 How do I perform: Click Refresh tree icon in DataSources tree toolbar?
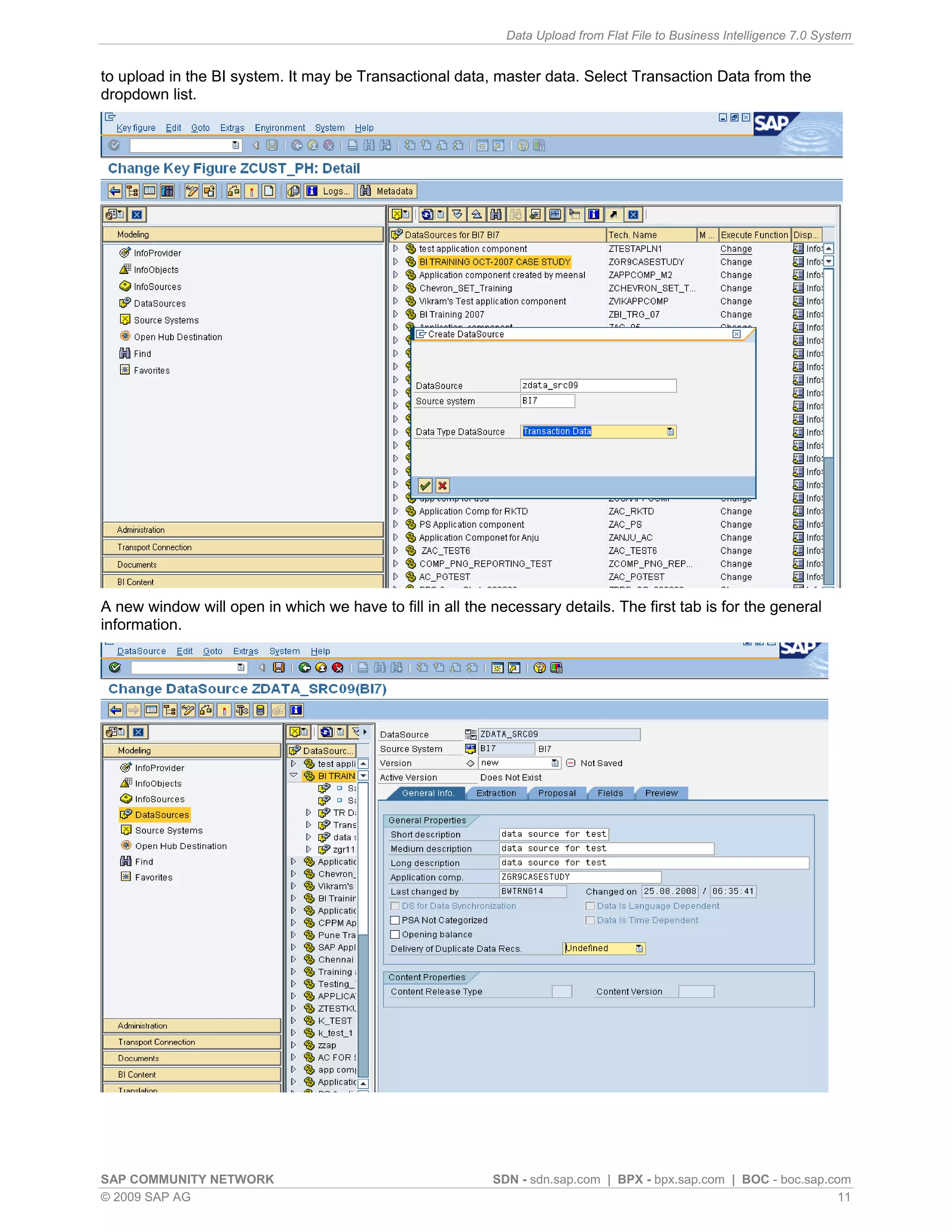[429, 214]
